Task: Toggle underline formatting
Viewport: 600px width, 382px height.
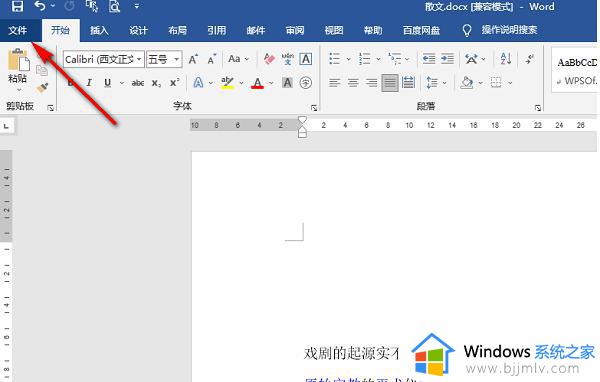Action: pos(108,82)
